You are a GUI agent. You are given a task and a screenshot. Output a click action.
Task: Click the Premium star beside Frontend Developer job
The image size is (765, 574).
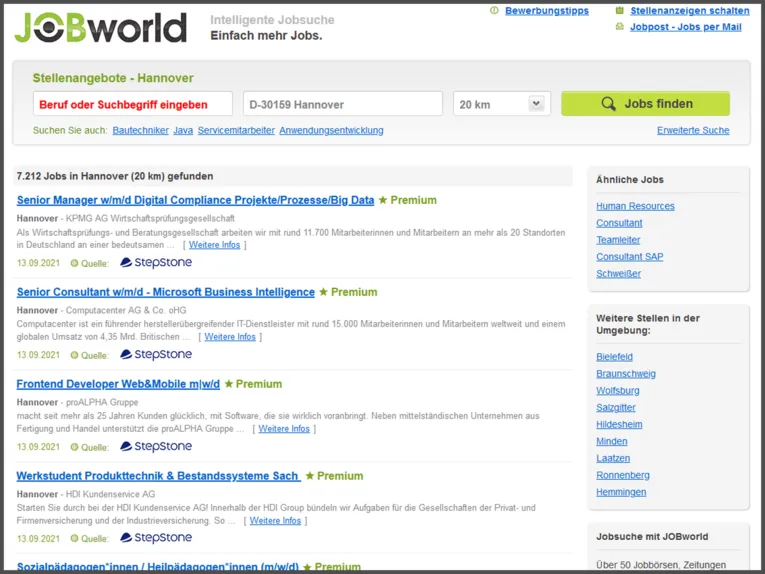click(x=229, y=384)
